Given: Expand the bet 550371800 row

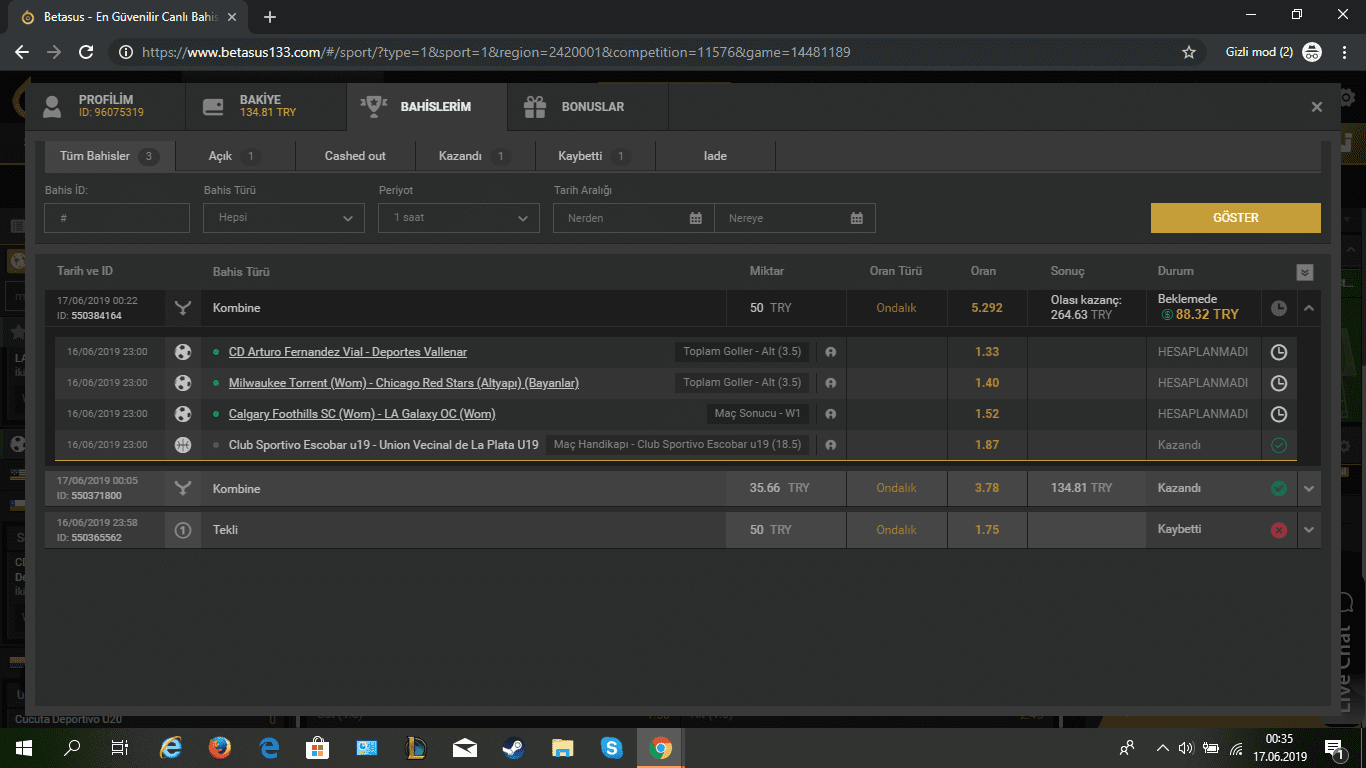Looking at the screenshot, I should [x=1309, y=489].
